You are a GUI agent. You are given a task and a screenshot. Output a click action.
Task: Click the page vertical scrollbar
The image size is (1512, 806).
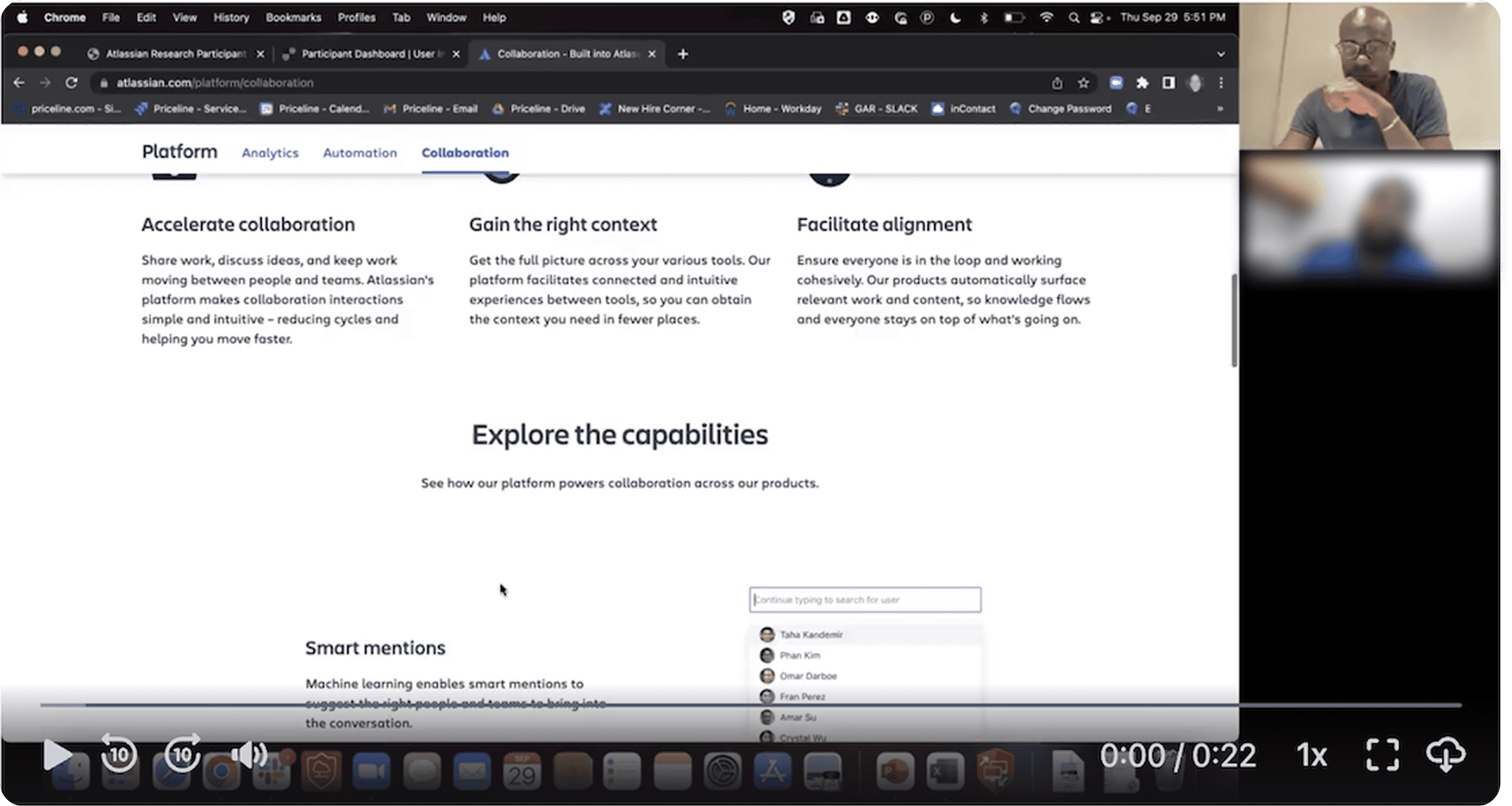pos(1234,320)
